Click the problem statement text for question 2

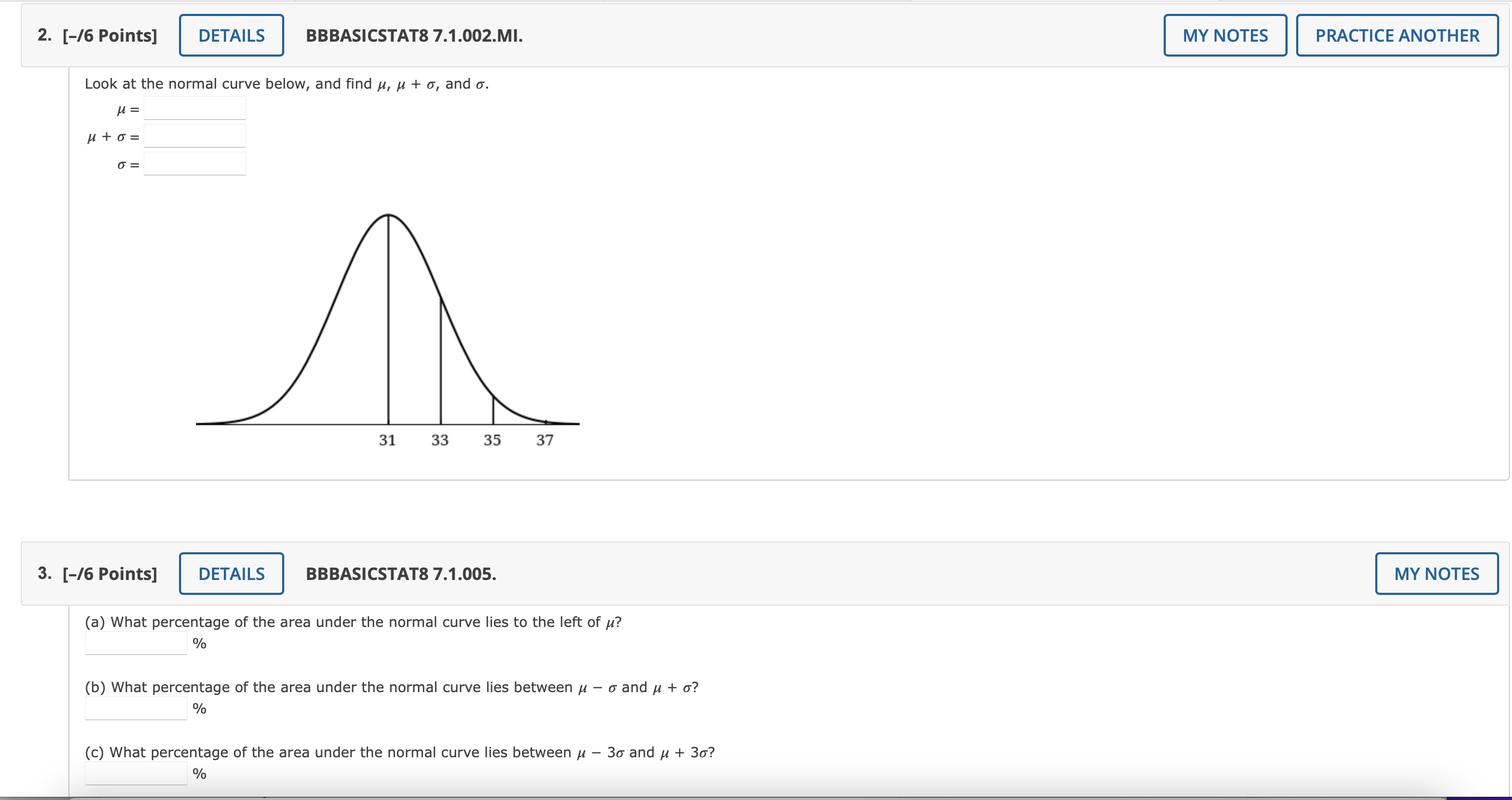point(286,83)
